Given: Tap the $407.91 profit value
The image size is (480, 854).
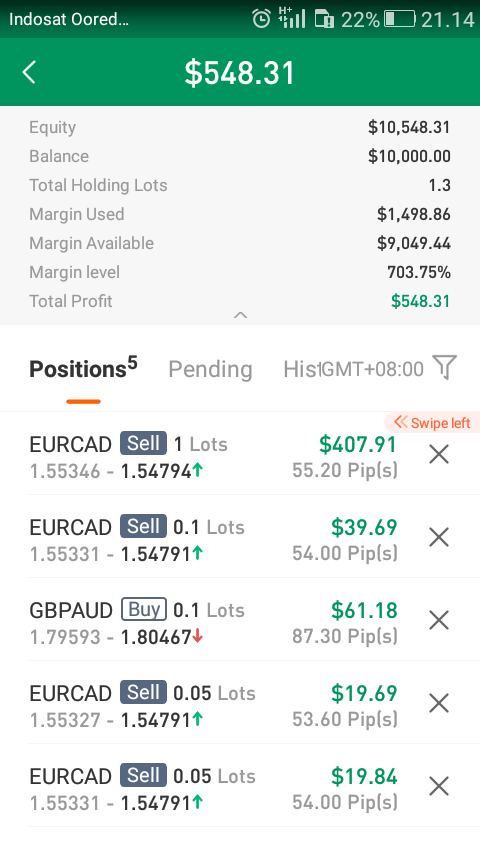Looking at the screenshot, I should [x=358, y=444].
